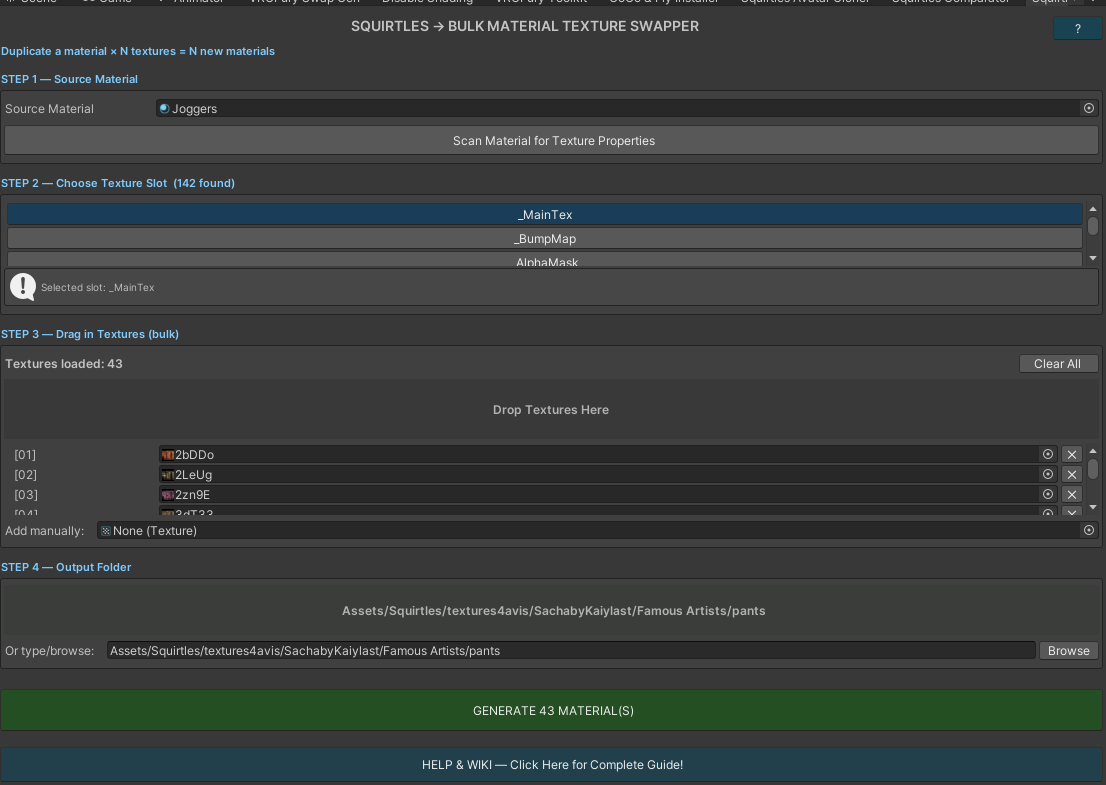Screen dimensions: 1106x785
Task: Click the 2zn9E texture thumbnail icon
Action: [167, 494]
